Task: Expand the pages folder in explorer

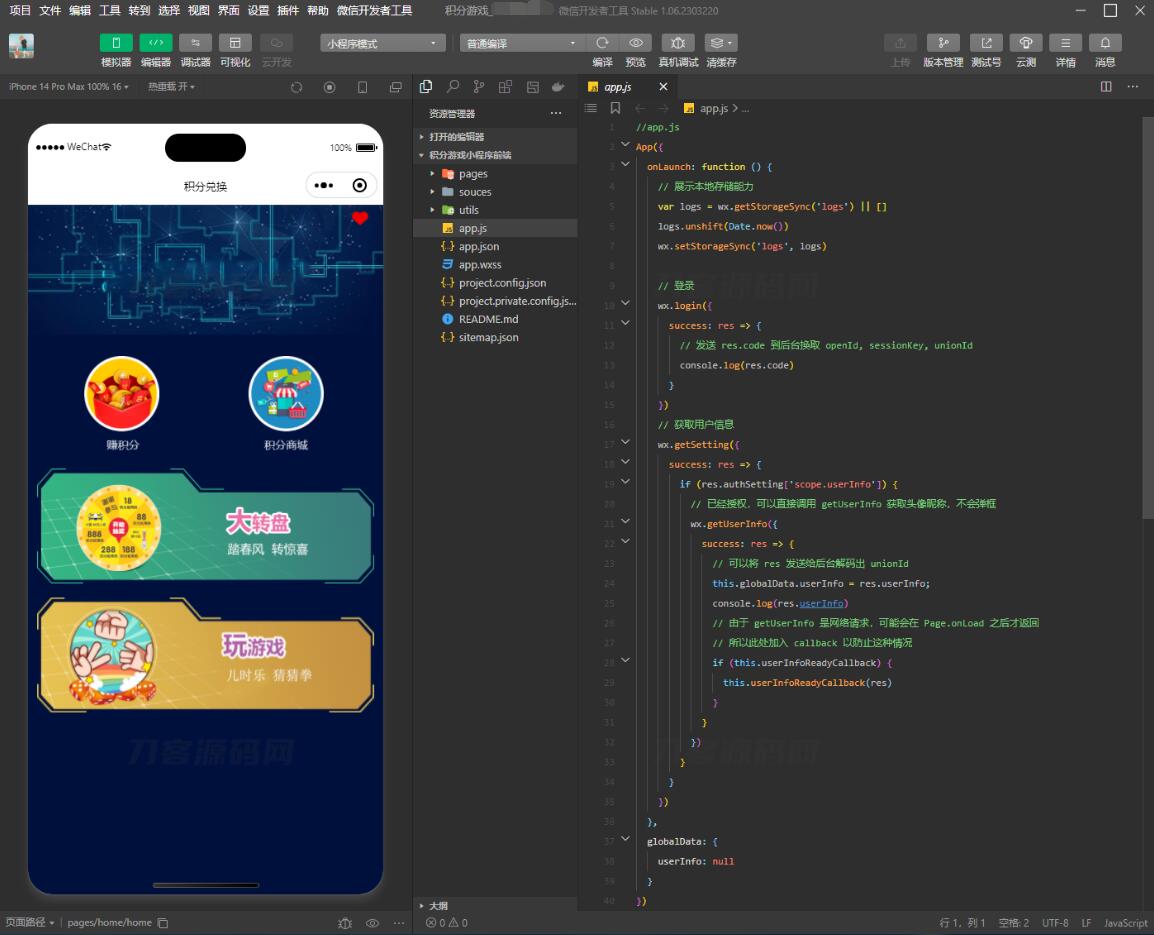Action: coord(473,174)
